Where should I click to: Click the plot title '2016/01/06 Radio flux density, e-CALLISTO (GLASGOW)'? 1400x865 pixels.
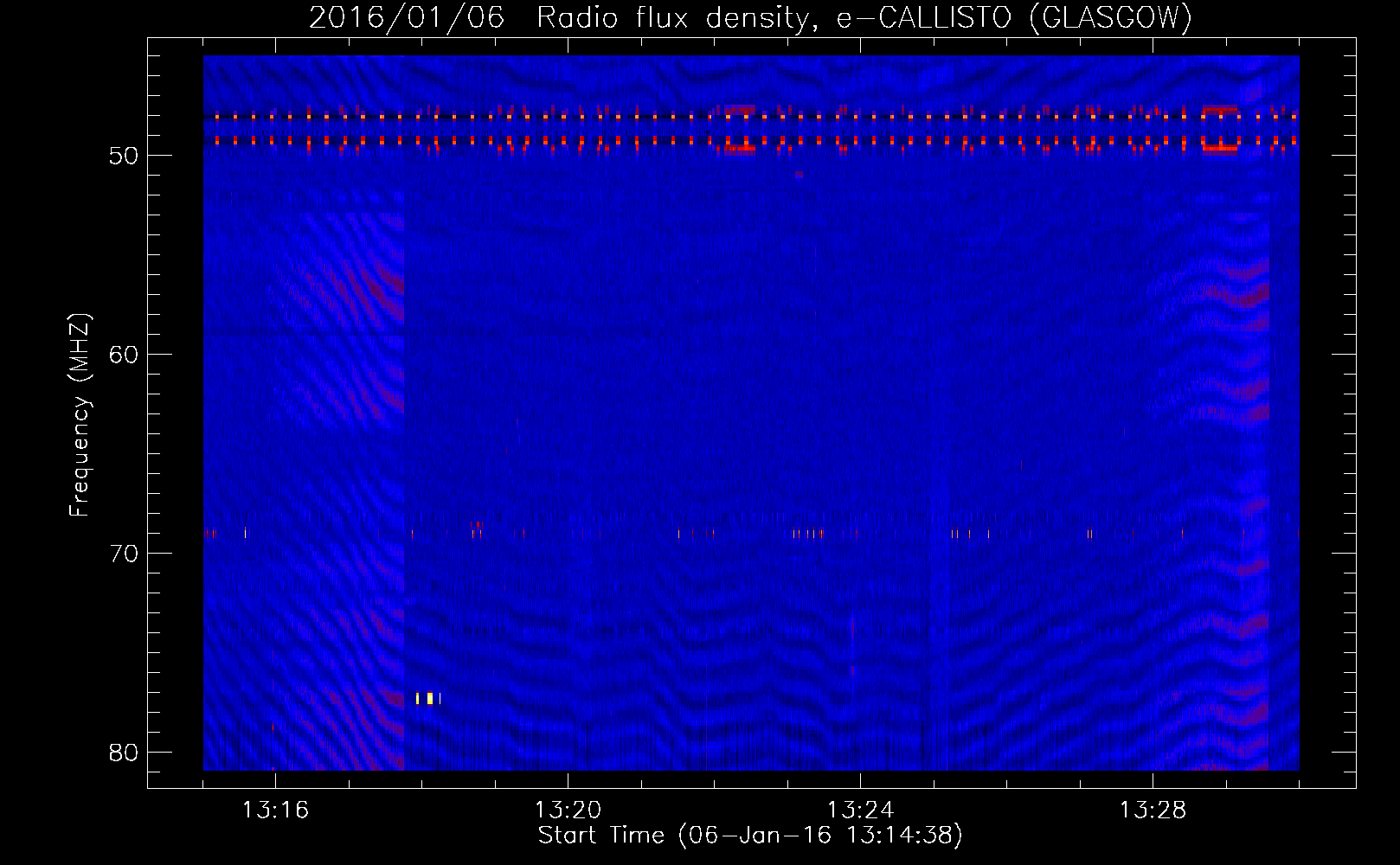point(750,17)
